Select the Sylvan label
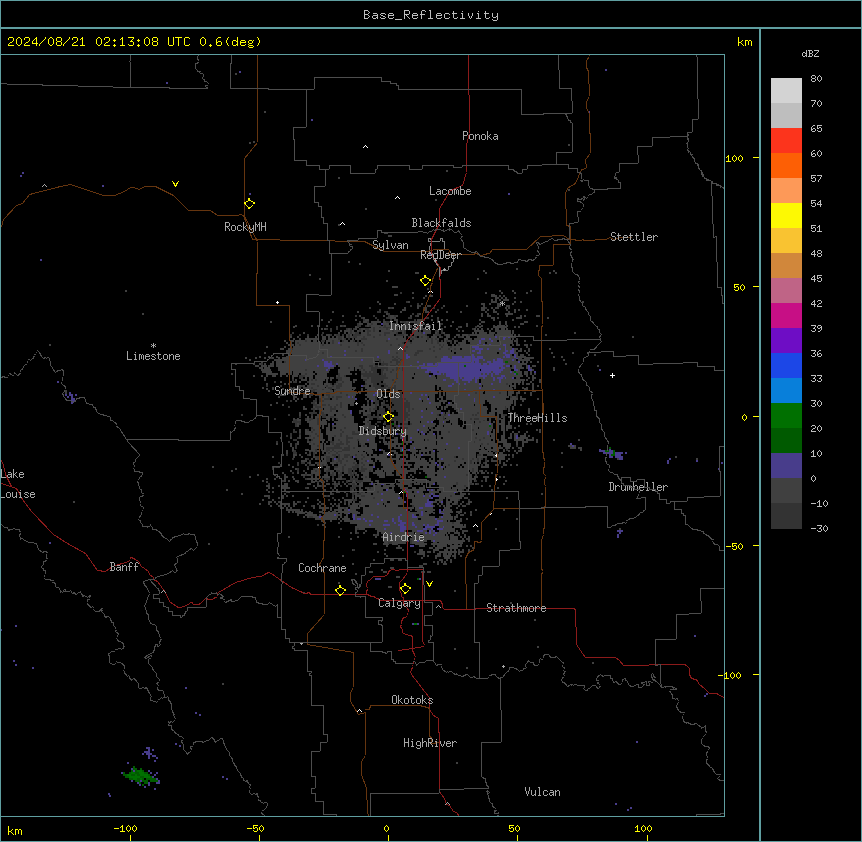Screen dimensions: 862x842 pyautogui.click(x=390, y=245)
